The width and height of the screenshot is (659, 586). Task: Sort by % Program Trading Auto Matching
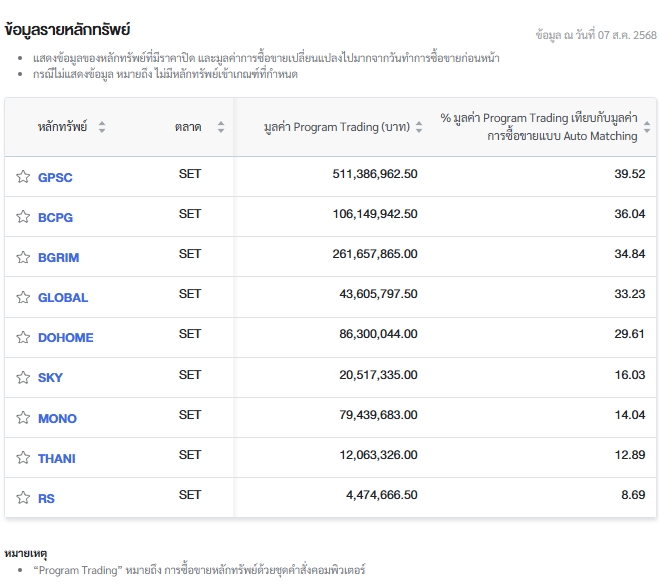click(x=647, y=127)
